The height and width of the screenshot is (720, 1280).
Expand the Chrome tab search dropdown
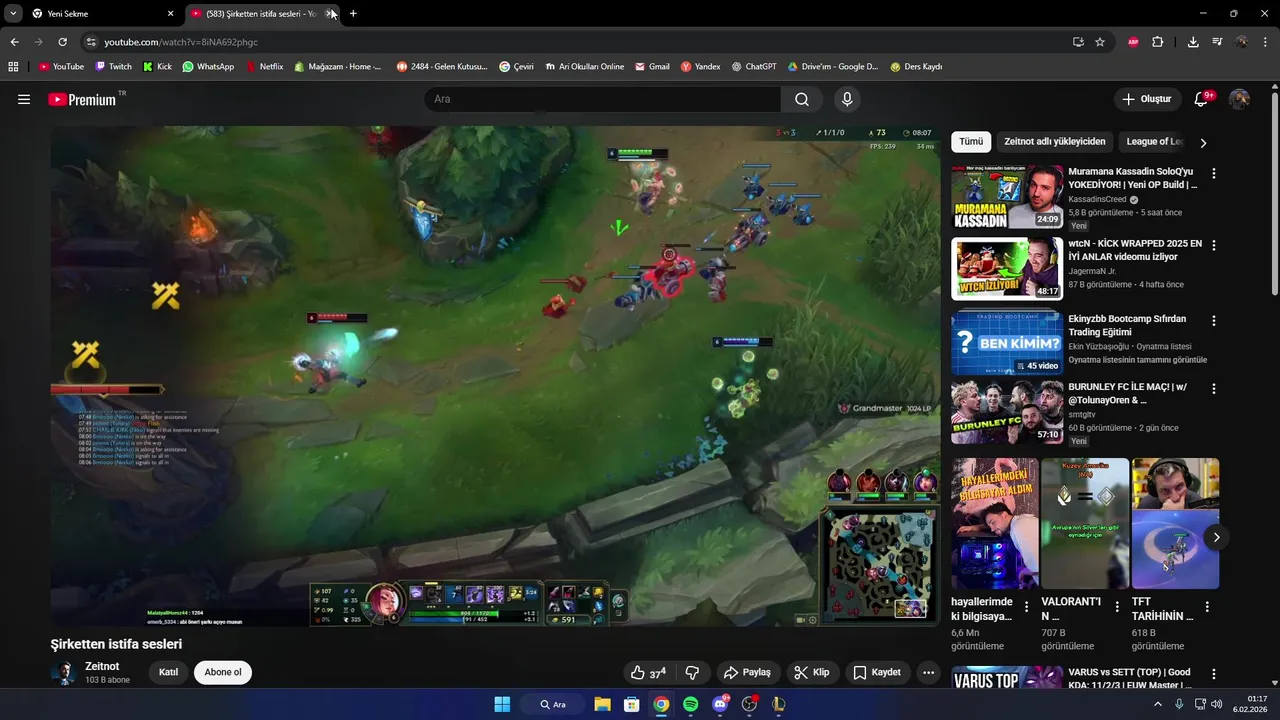13,14
